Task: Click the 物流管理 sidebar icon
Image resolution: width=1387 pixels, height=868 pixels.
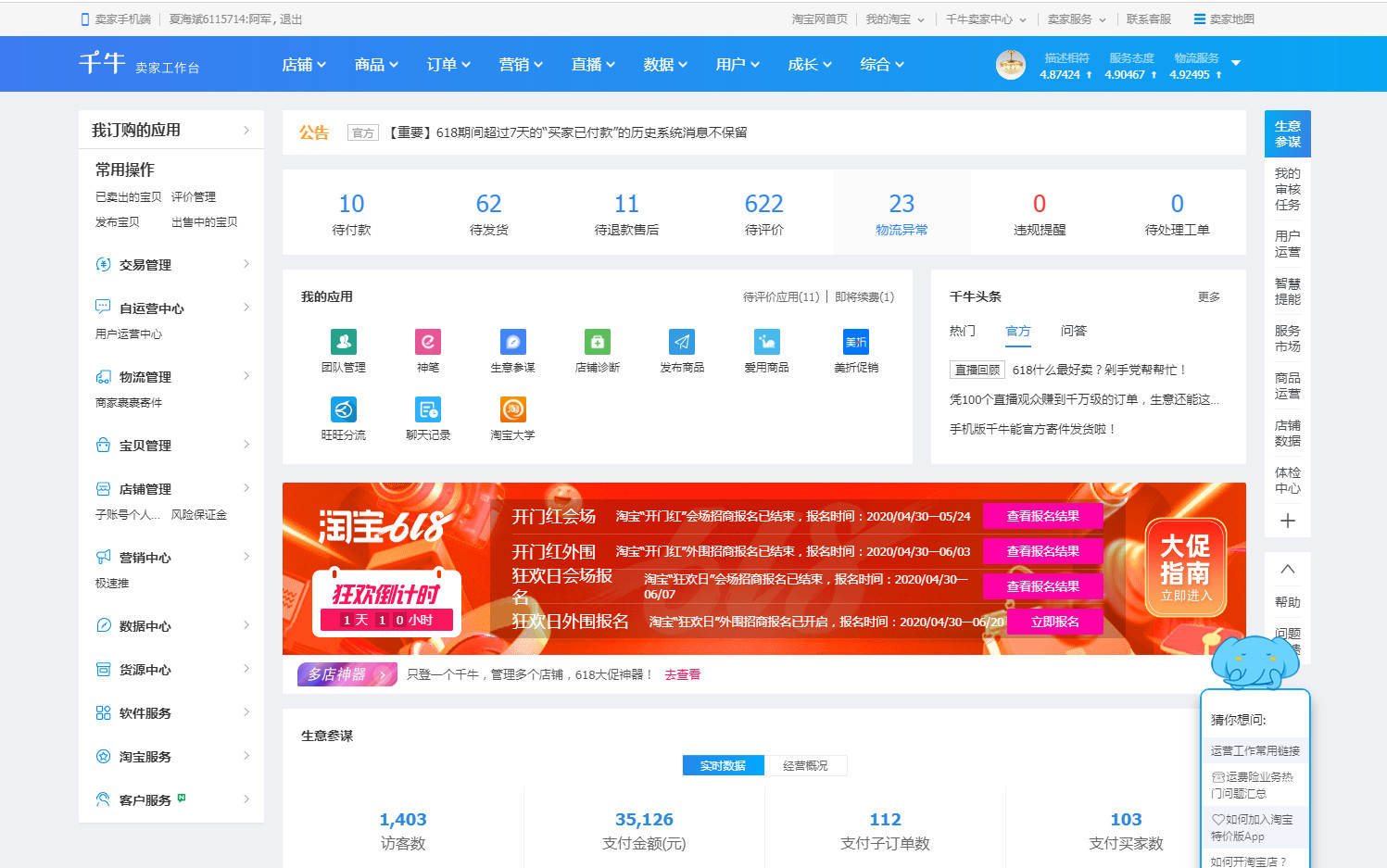Action: pyautogui.click(x=103, y=376)
